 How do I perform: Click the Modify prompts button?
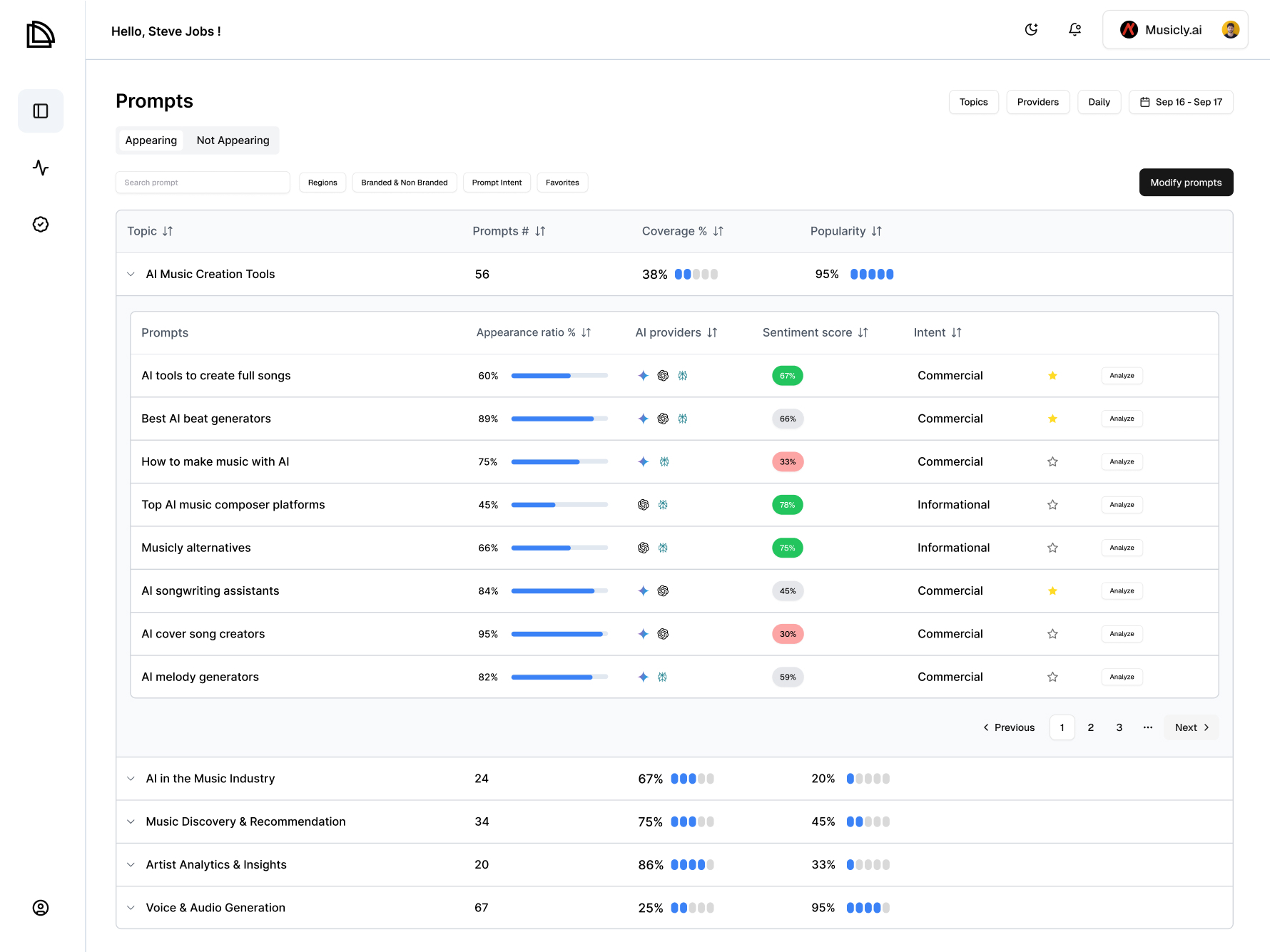(x=1186, y=183)
